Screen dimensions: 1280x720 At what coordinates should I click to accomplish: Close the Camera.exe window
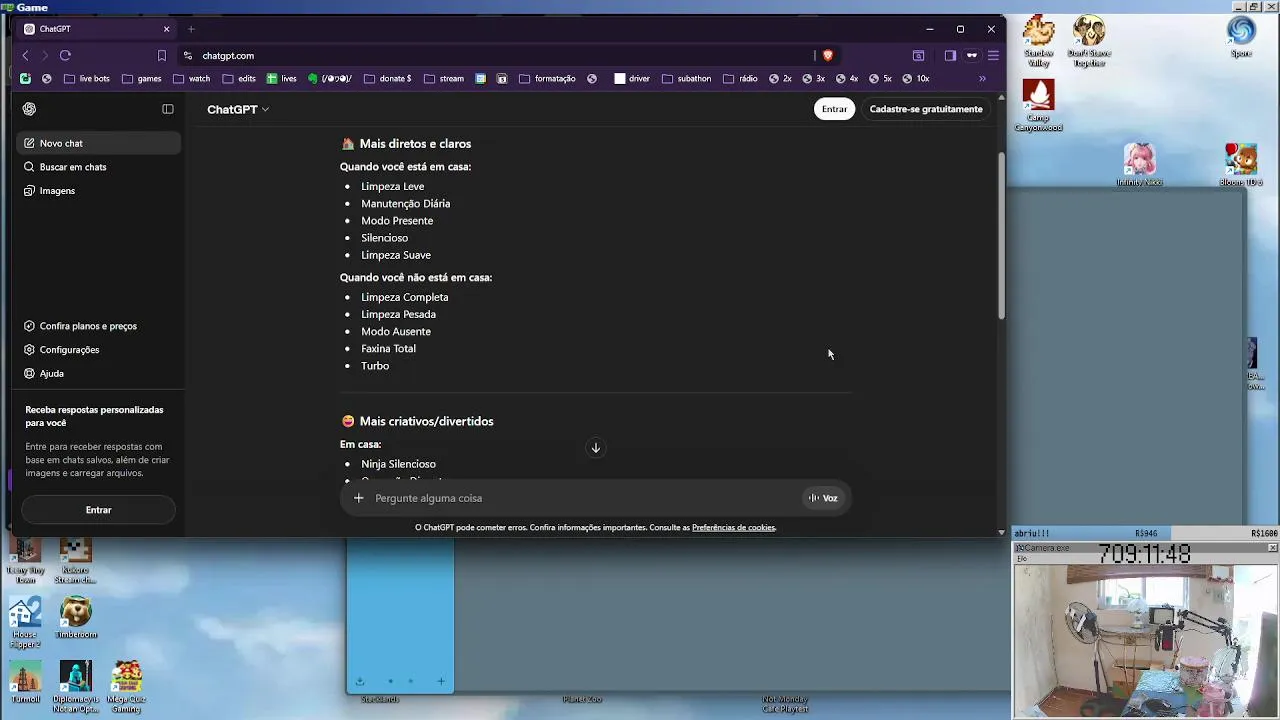1272,548
